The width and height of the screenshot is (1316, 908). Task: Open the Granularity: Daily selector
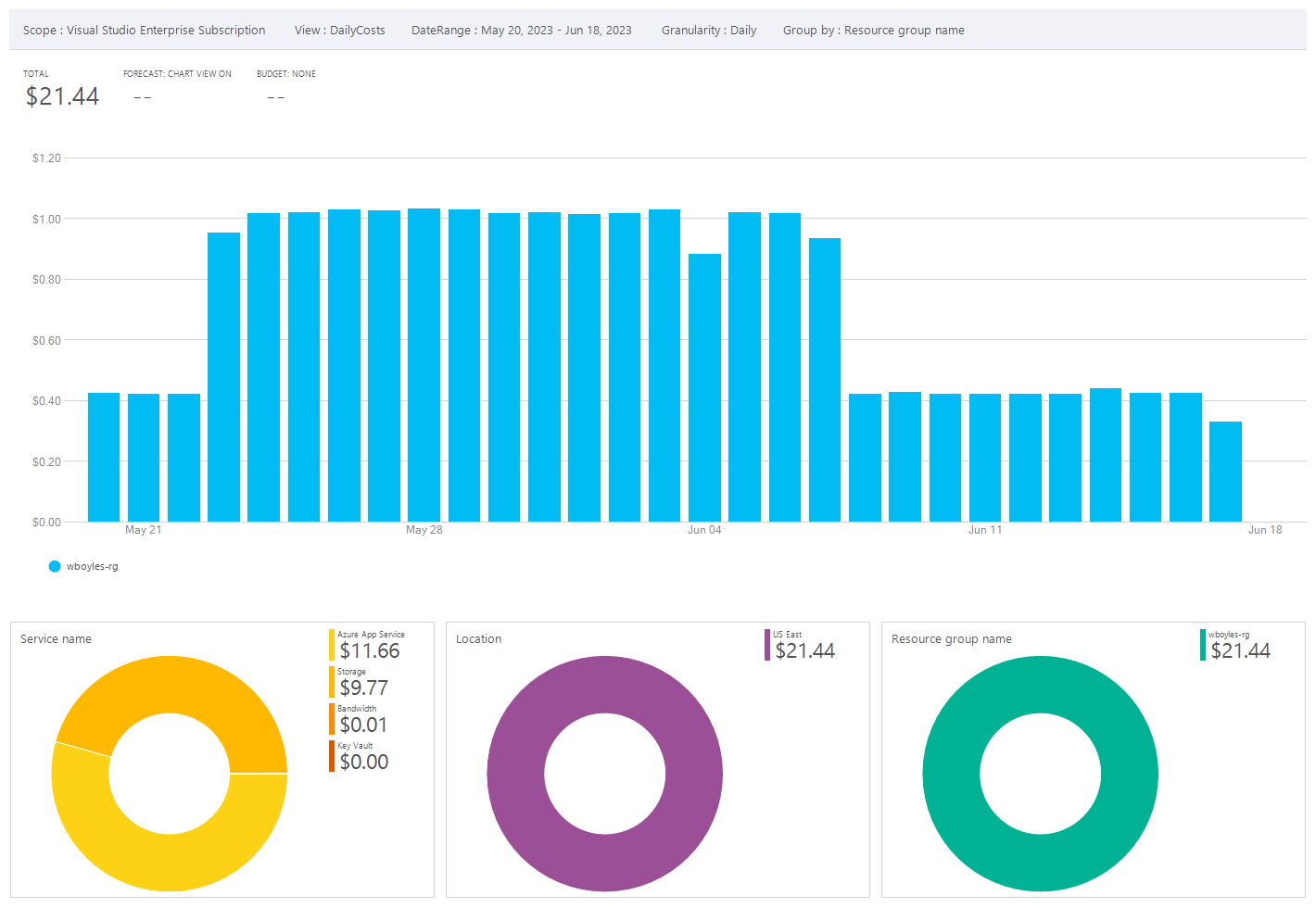[x=709, y=30]
